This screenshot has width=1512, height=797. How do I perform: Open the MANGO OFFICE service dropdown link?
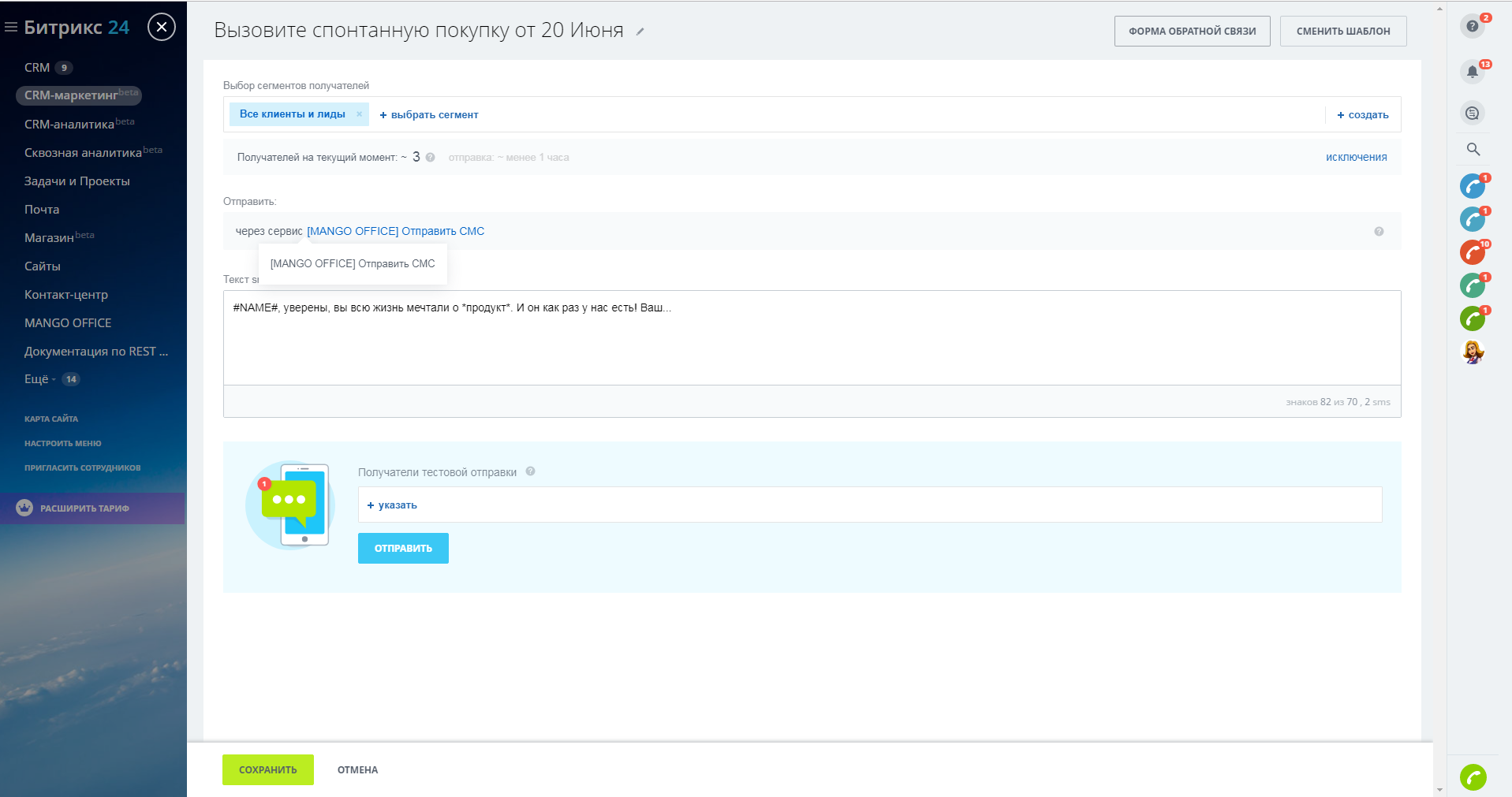tap(395, 231)
